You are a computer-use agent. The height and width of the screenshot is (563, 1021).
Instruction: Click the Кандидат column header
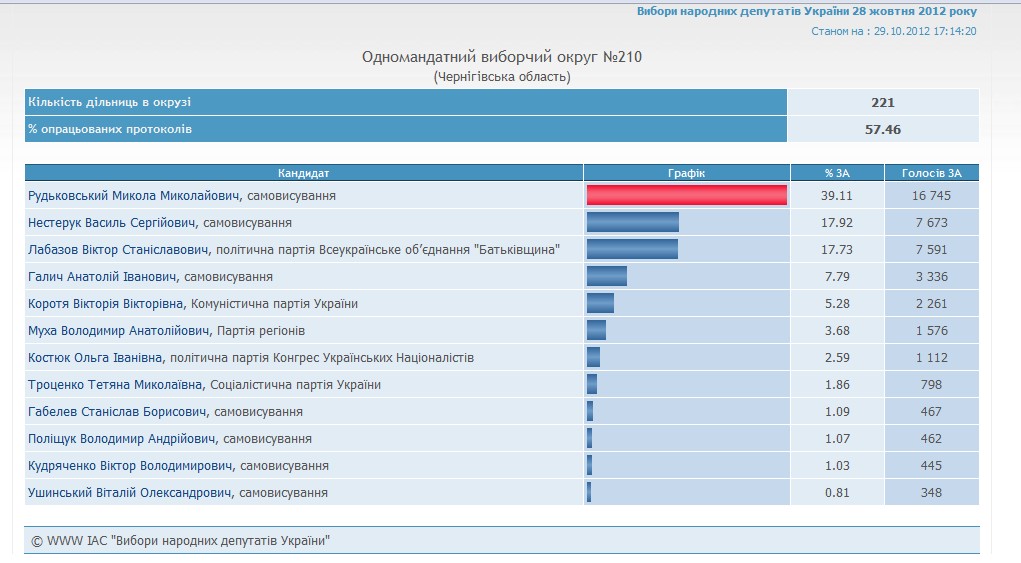304,173
